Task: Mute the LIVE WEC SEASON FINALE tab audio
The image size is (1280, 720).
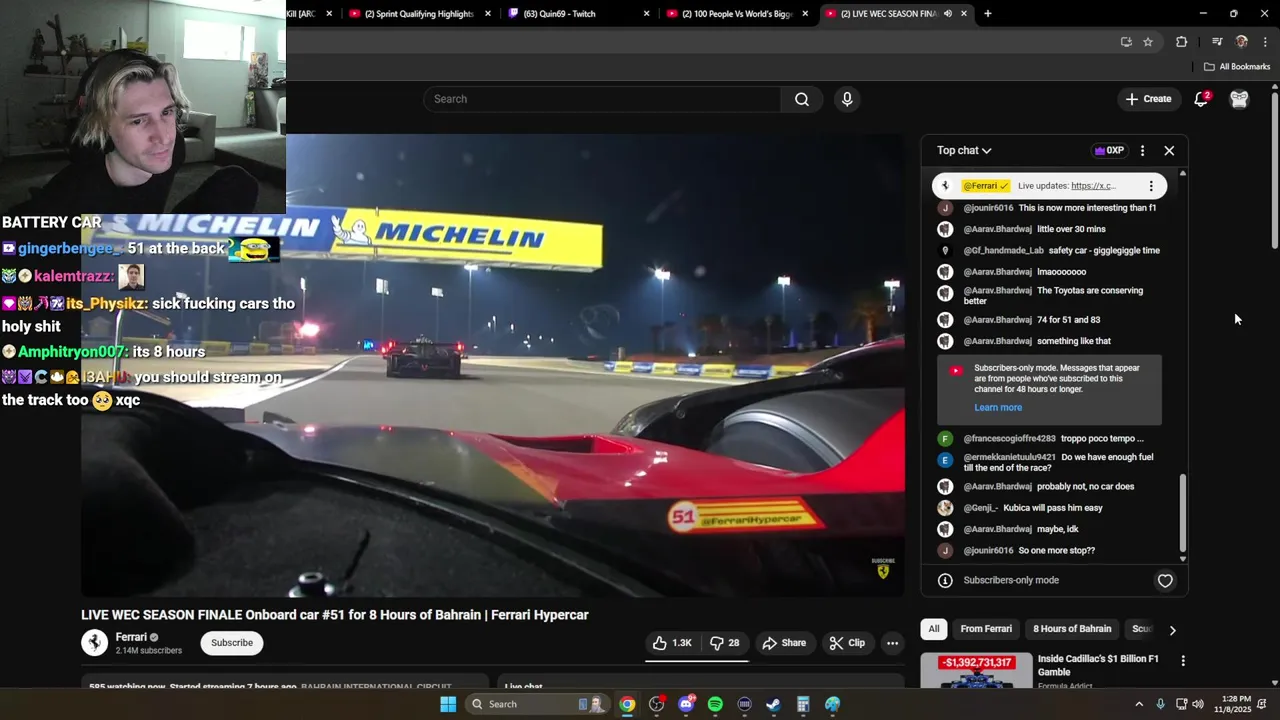Action: point(947,14)
